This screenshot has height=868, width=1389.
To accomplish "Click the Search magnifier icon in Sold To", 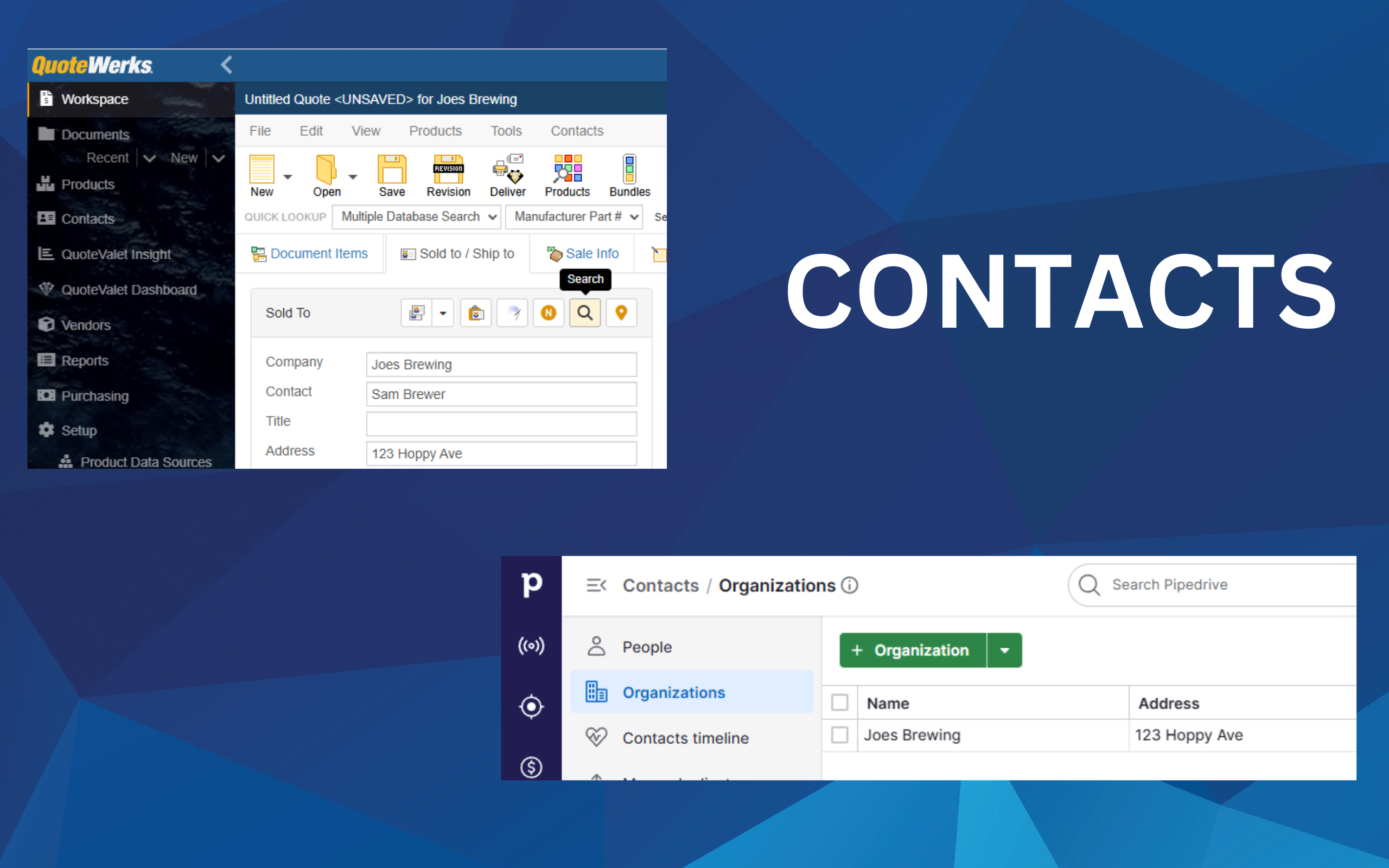I will [x=584, y=313].
